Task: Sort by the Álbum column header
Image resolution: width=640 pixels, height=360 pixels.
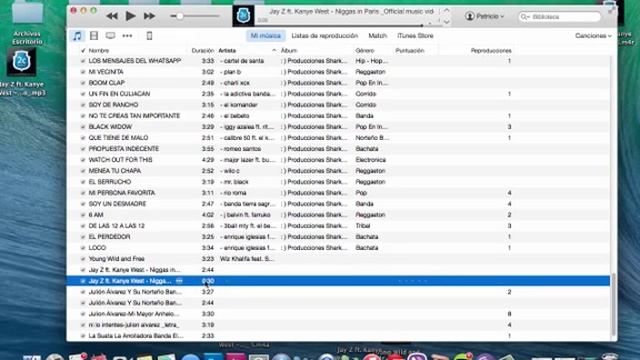Action: [289, 51]
